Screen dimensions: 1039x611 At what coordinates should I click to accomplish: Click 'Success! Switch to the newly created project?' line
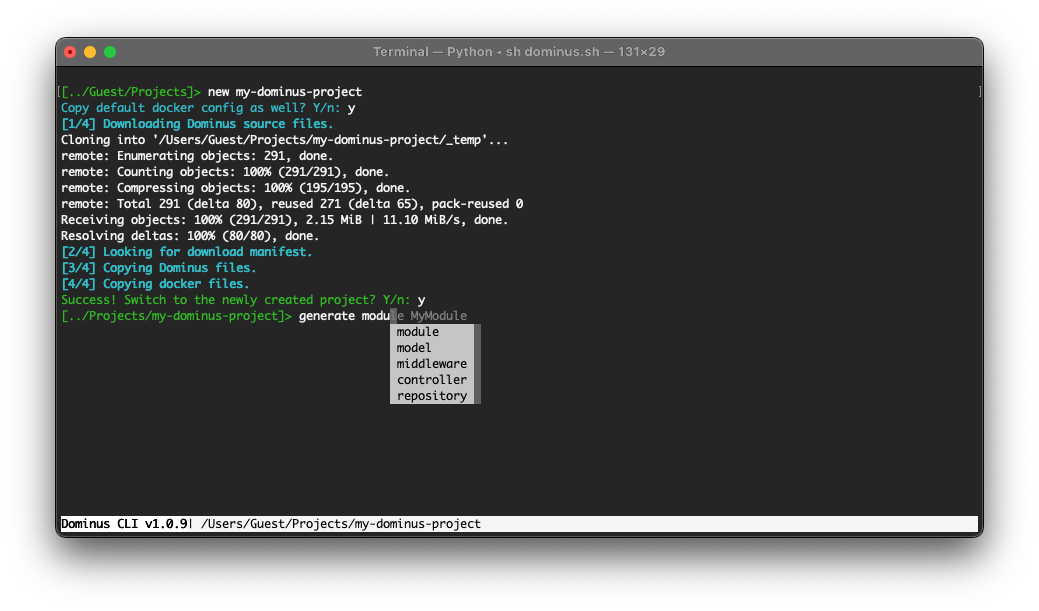coord(243,300)
